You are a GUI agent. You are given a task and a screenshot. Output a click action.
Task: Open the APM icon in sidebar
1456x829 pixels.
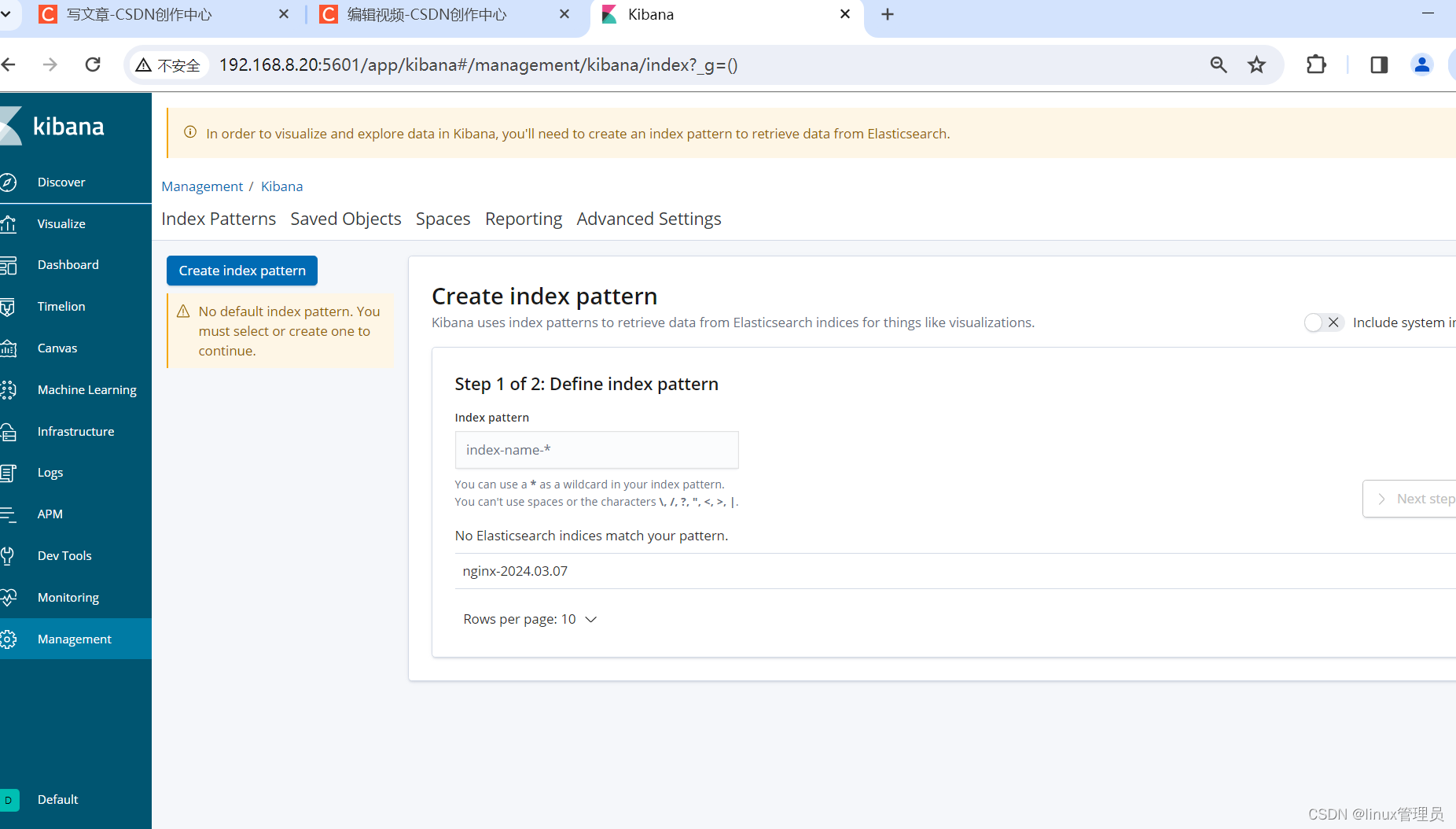[8, 514]
